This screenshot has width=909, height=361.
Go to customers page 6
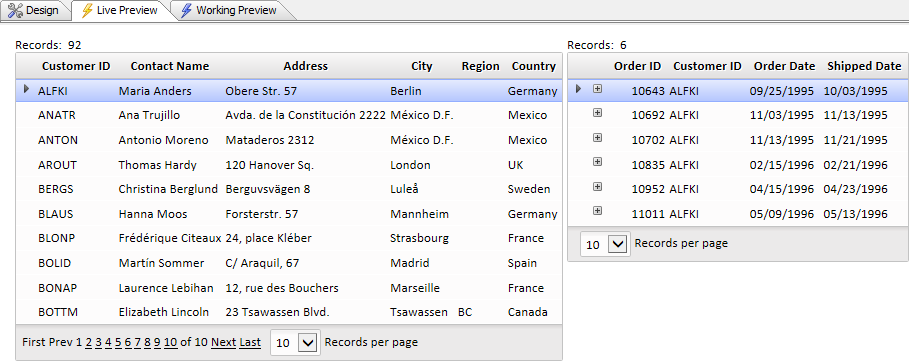(128, 342)
